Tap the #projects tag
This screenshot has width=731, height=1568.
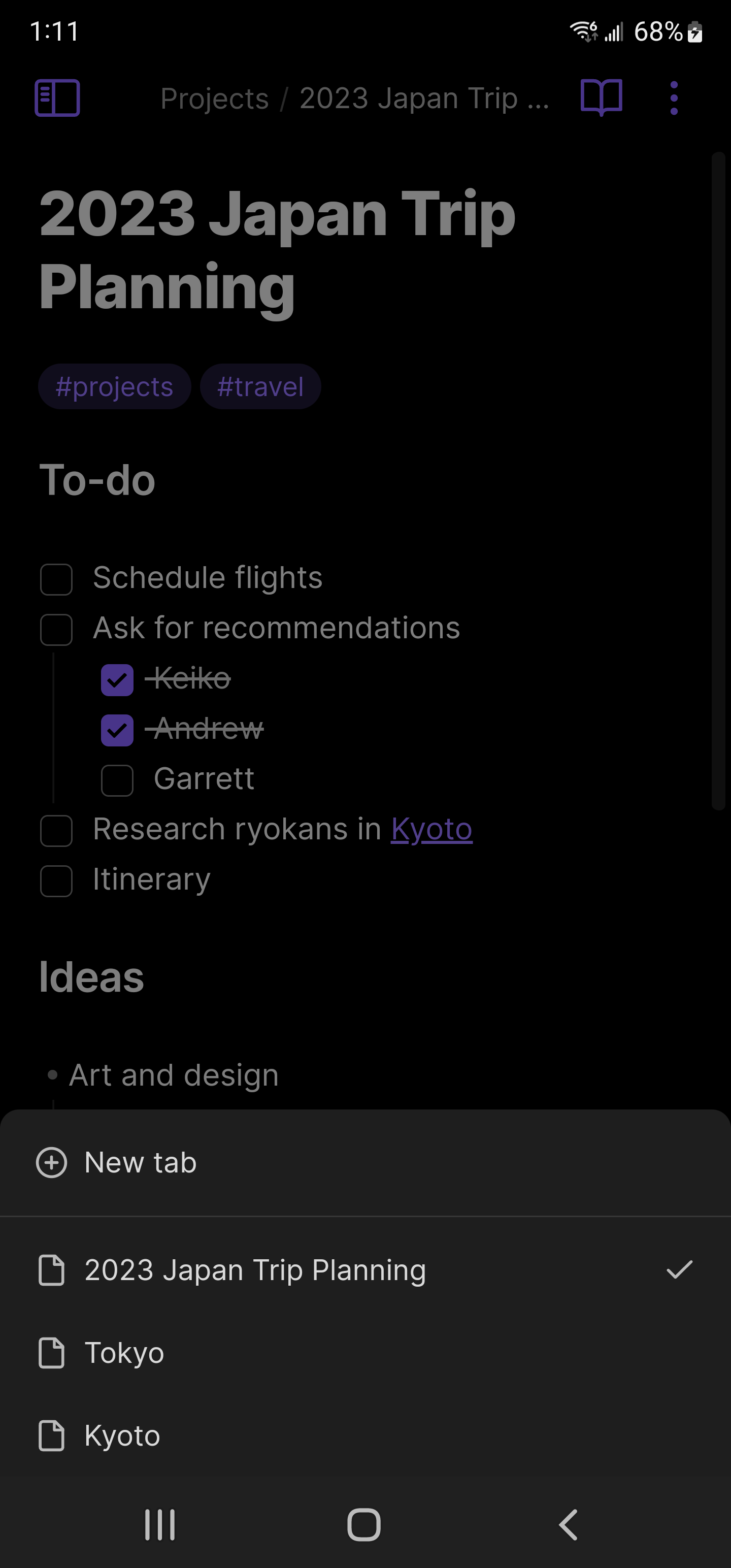(114, 387)
